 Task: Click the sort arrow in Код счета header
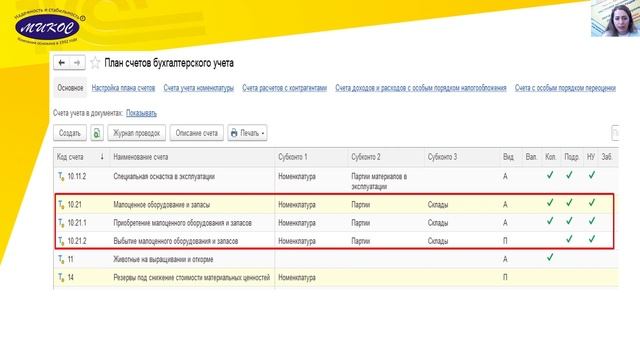[x=102, y=157]
